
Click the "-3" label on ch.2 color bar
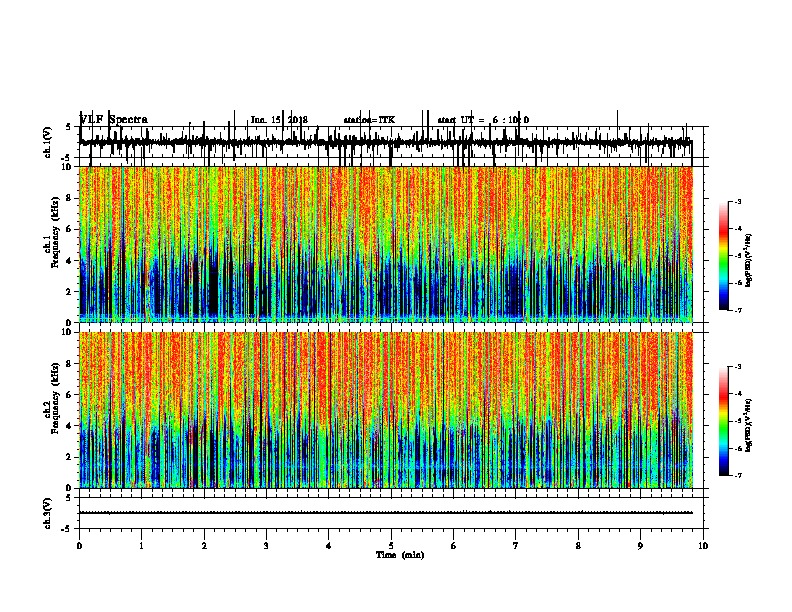coord(737,367)
